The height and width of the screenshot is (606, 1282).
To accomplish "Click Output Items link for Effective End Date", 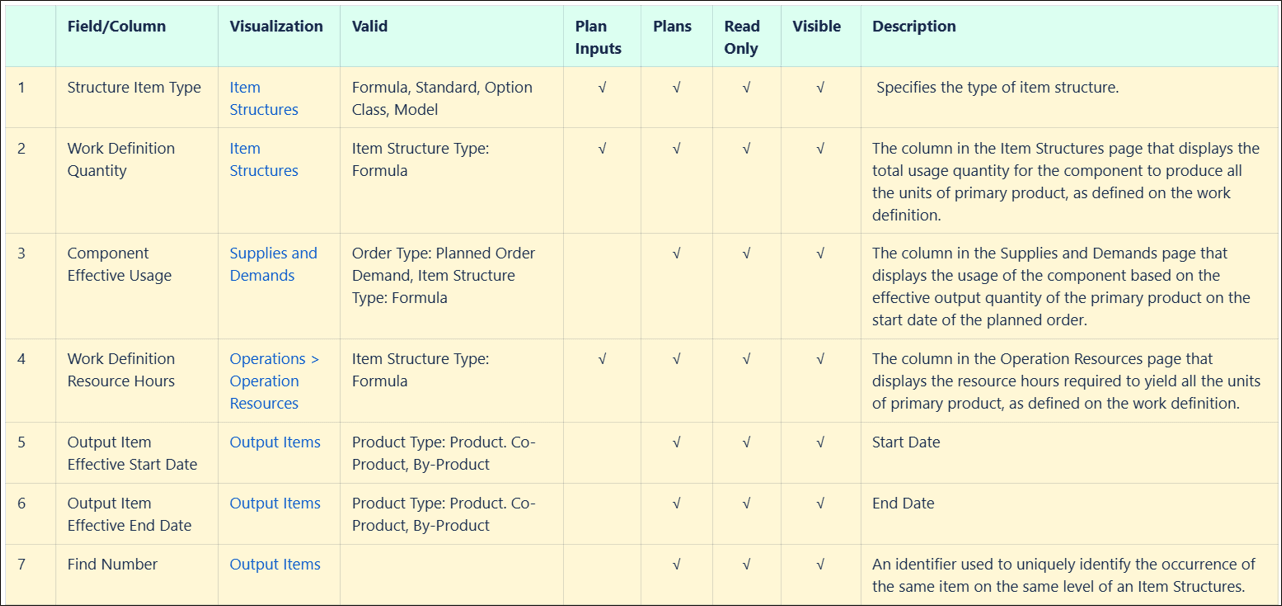I will [x=275, y=503].
